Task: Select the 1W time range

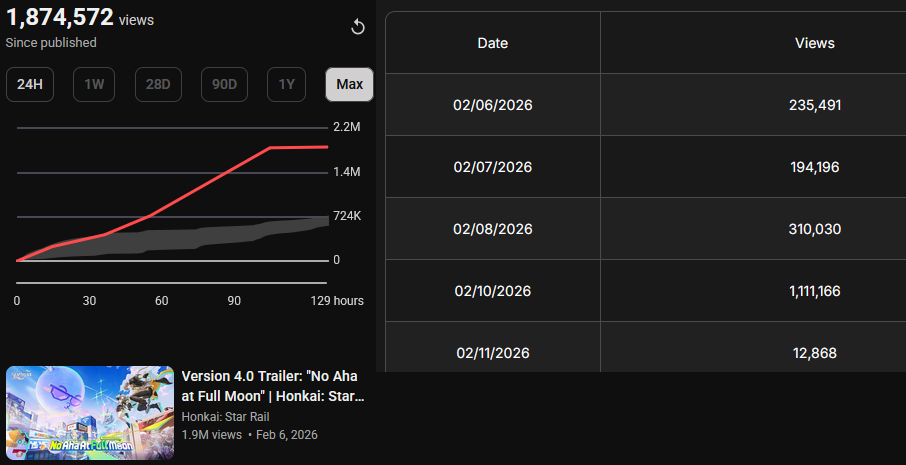Action: [x=94, y=85]
